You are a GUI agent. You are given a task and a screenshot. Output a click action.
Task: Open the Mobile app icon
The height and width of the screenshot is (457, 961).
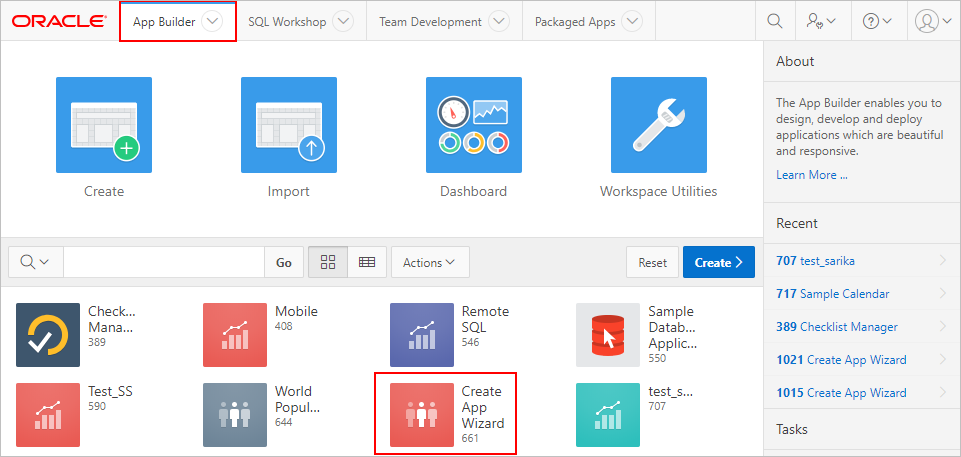point(235,335)
